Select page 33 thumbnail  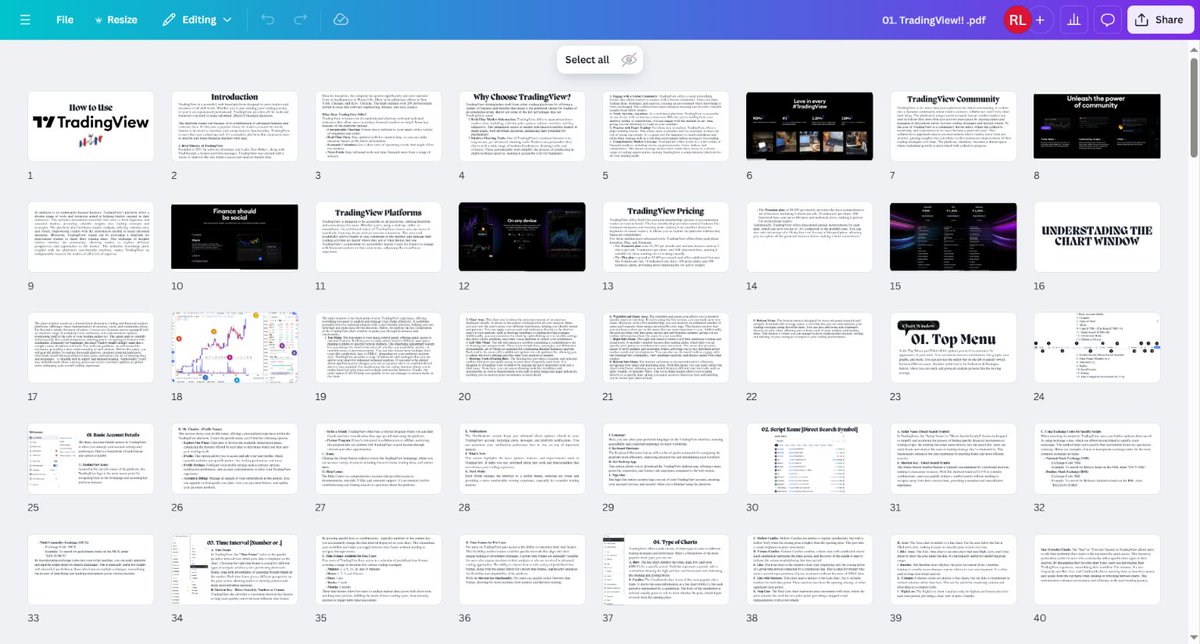[x=91, y=570]
